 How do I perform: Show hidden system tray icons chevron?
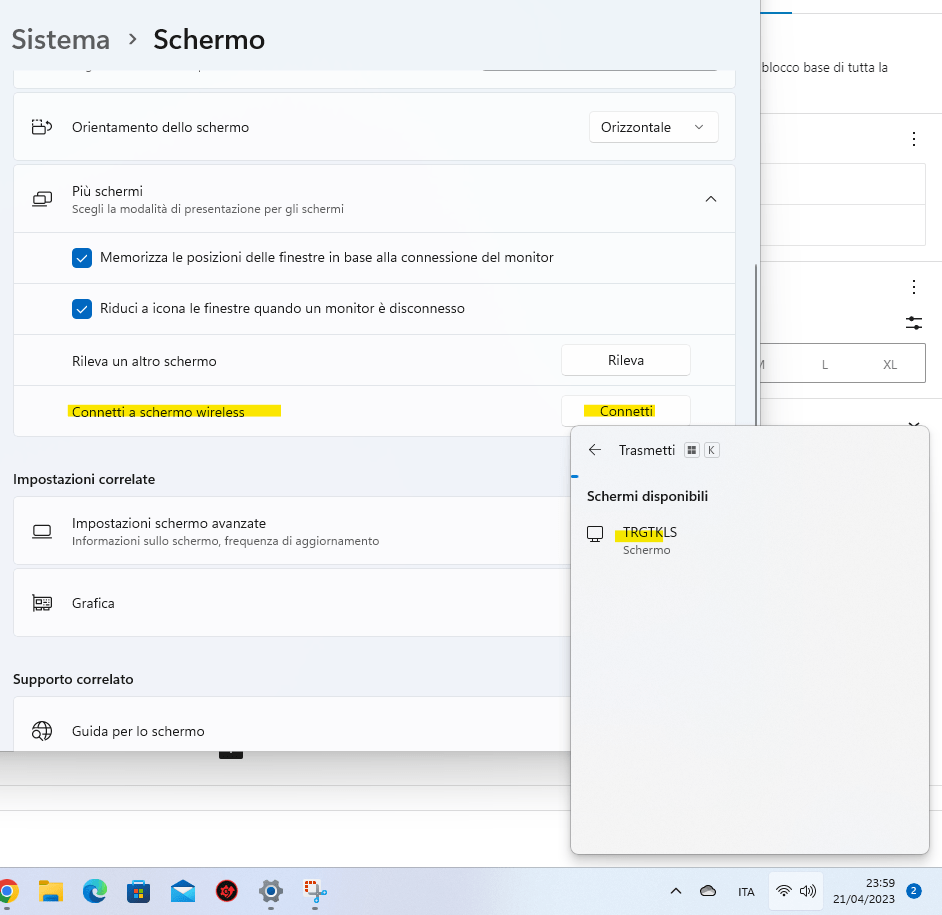(676, 891)
